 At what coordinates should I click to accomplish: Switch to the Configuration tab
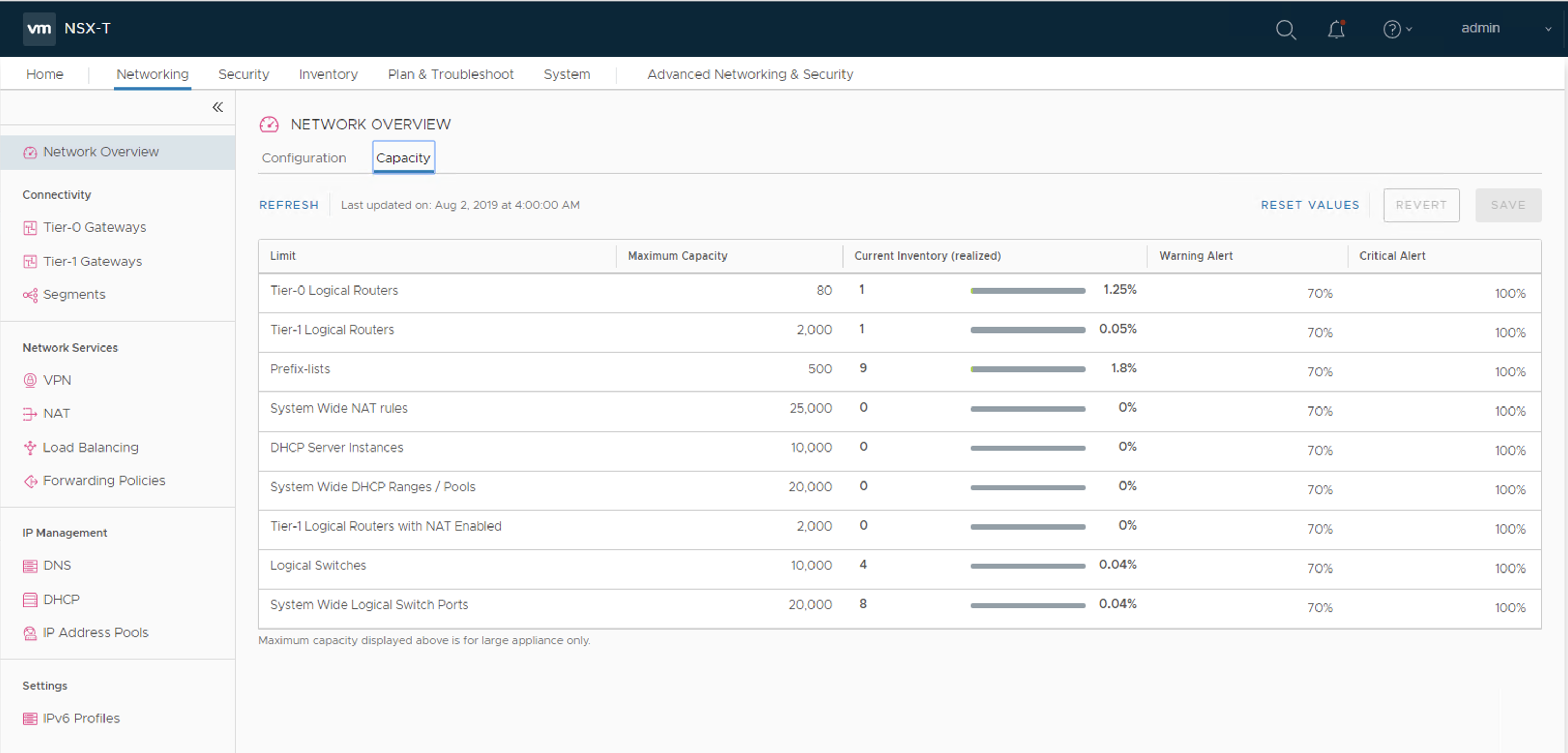(x=304, y=158)
